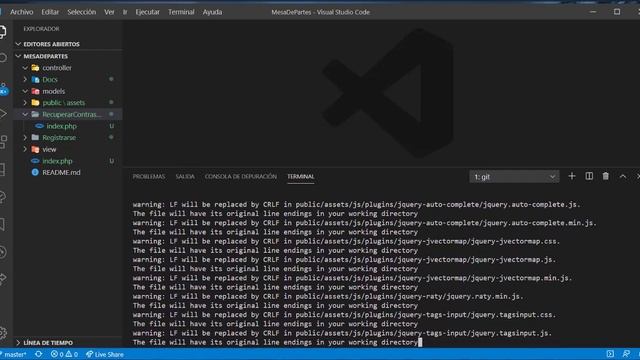Open the Source Control view with badge

tap(3, 89)
